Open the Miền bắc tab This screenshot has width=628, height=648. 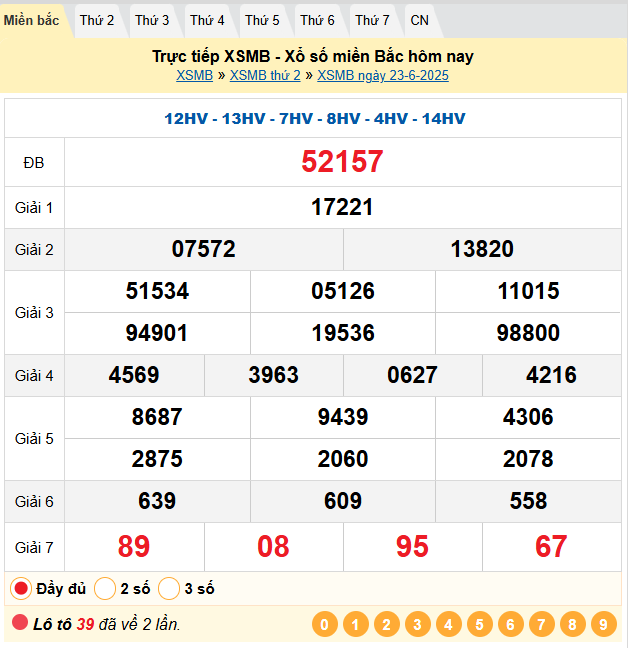31,20
